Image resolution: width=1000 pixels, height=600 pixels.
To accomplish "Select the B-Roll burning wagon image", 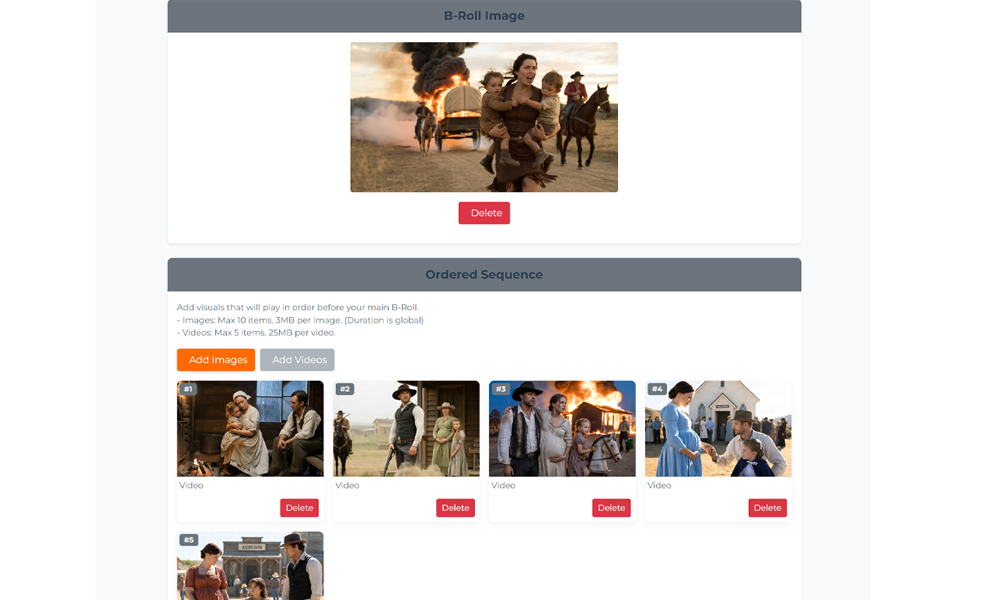I will [x=484, y=117].
